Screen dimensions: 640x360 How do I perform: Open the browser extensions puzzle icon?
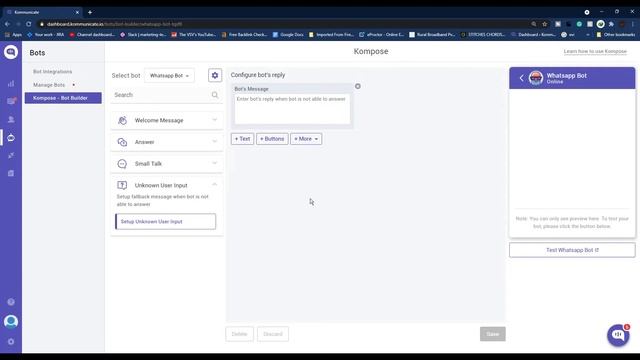coord(611,24)
